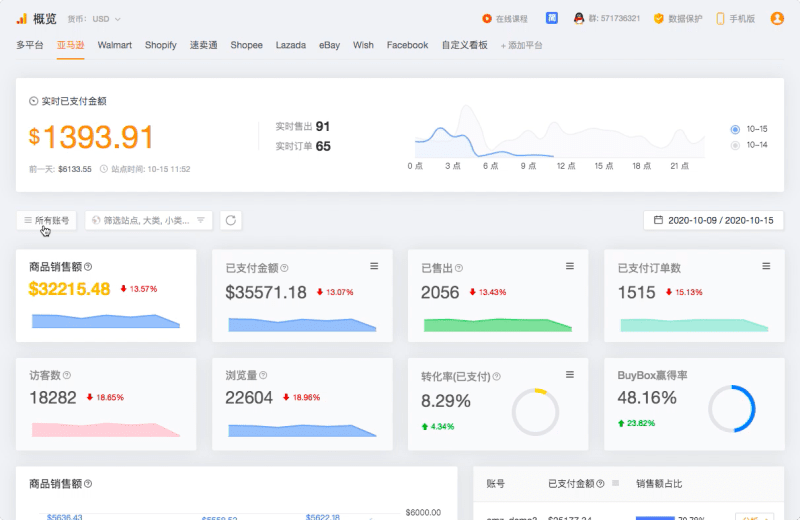Switch to the Walmart platform tab

point(114,45)
